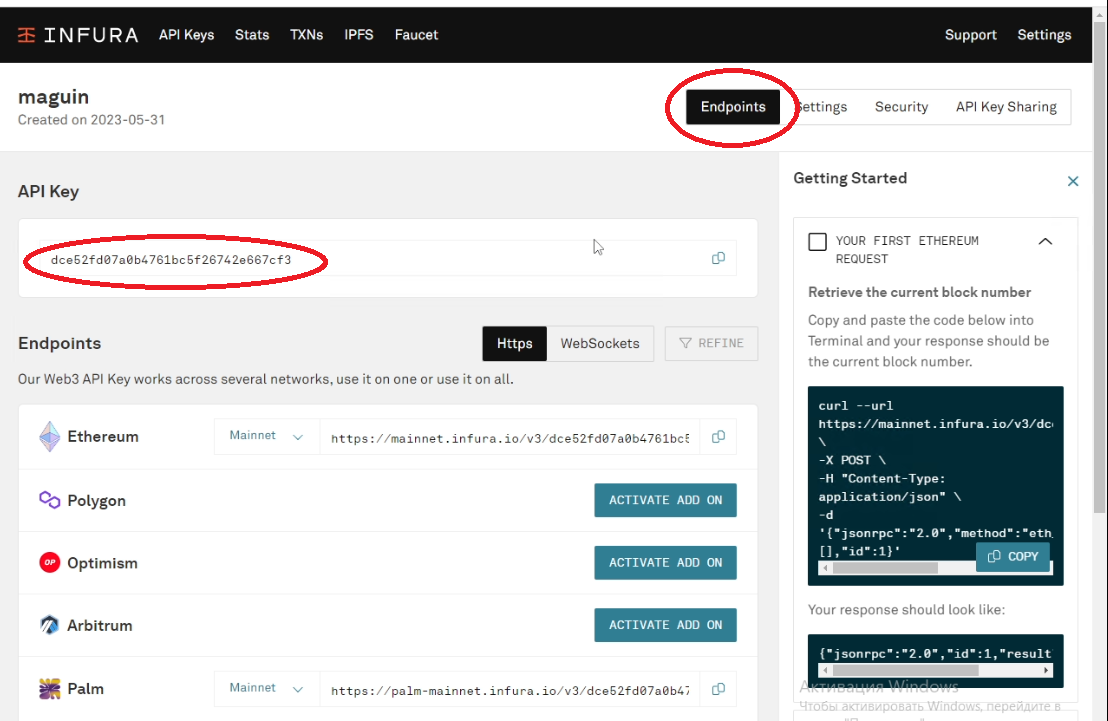The height and width of the screenshot is (721, 1108).
Task: Collapse the first Ethereum request section chevron
Action: (x=1045, y=241)
